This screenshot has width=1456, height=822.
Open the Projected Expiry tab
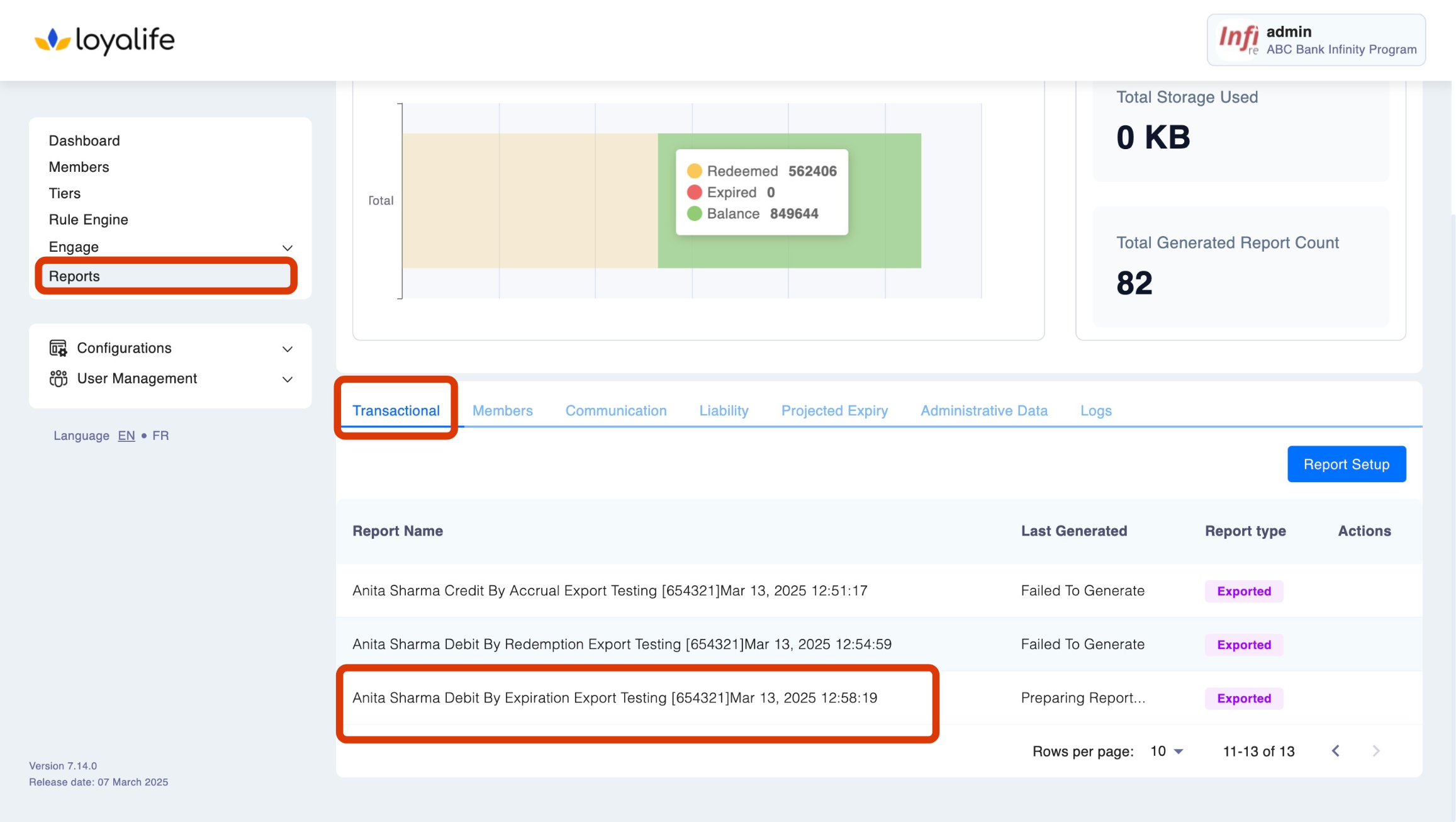coord(834,410)
